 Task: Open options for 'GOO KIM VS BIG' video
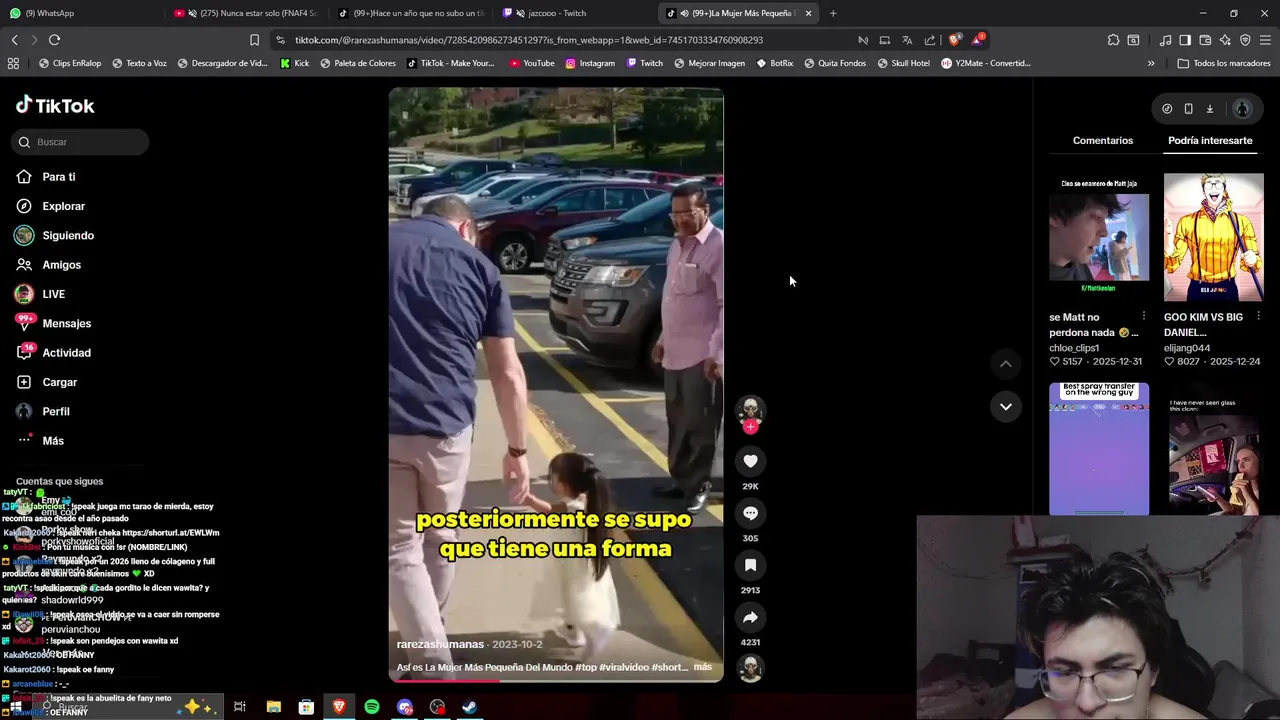pyautogui.click(x=1258, y=316)
